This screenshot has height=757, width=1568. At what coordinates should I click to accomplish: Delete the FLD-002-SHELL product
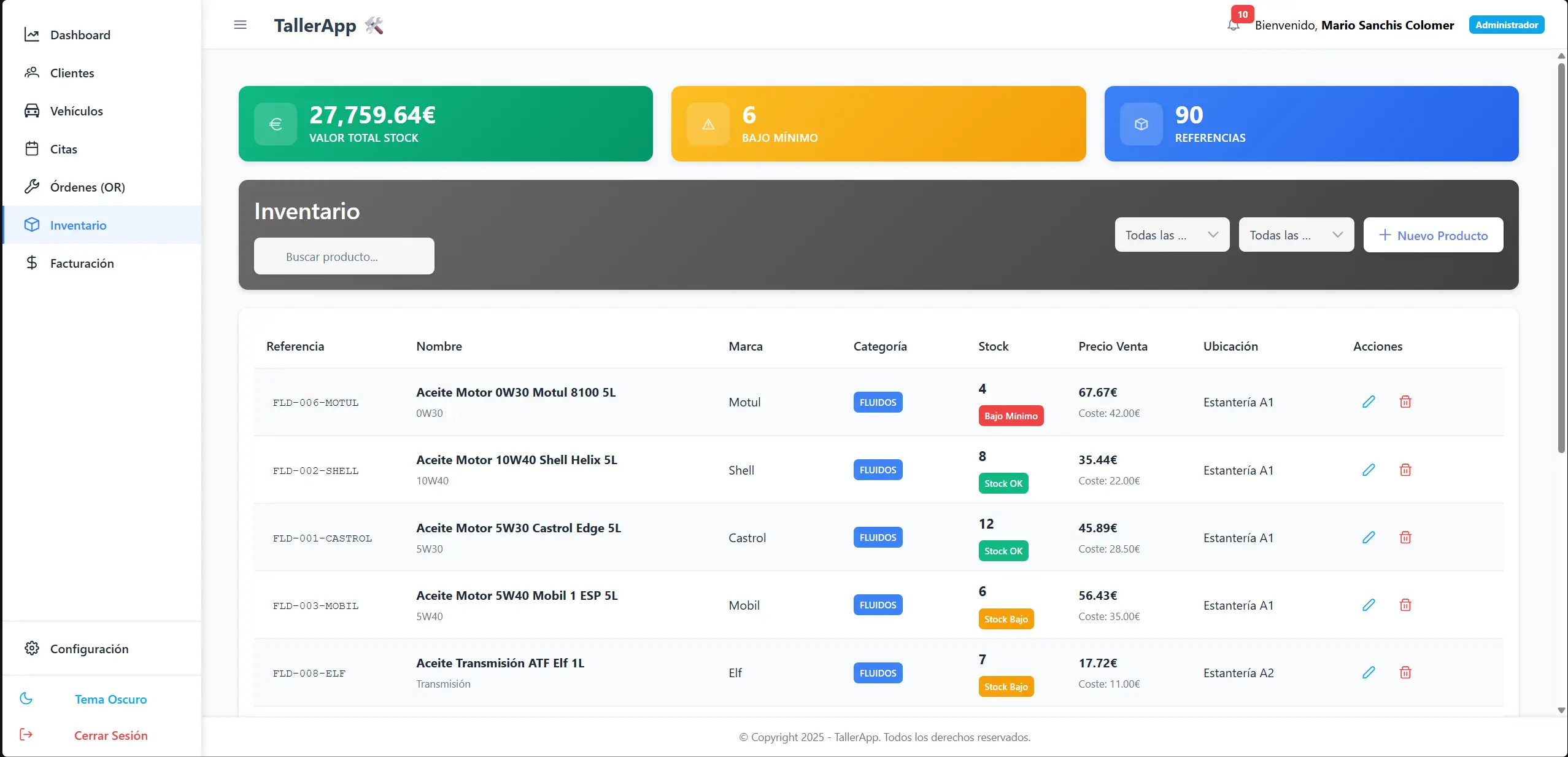[1405, 470]
